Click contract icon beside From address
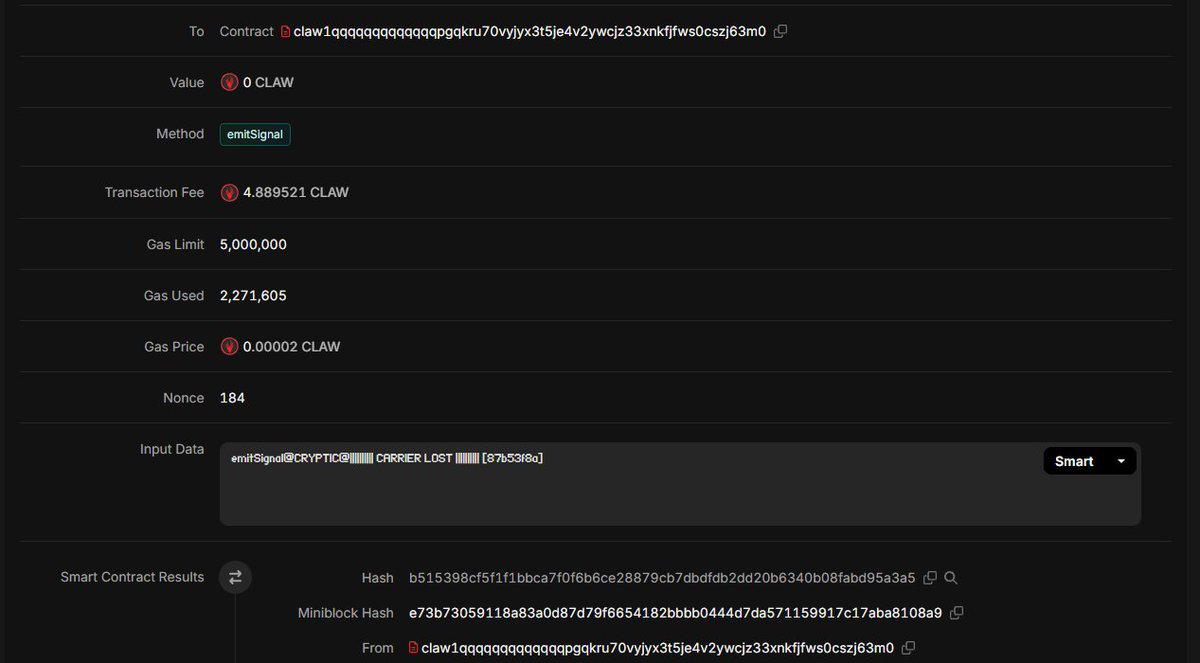 [x=413, y=648]
